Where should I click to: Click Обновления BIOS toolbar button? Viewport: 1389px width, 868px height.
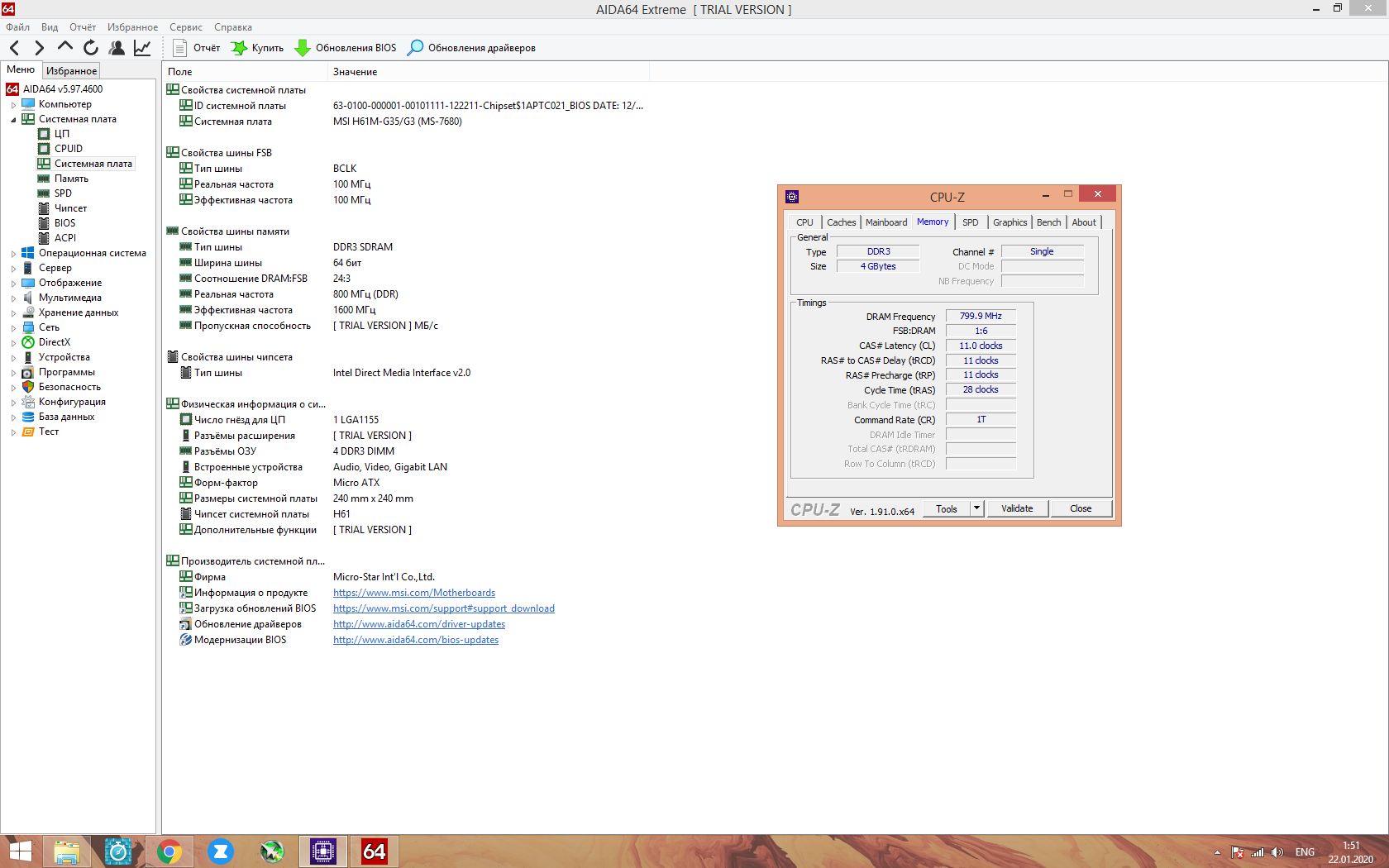[x=346, y=48]
